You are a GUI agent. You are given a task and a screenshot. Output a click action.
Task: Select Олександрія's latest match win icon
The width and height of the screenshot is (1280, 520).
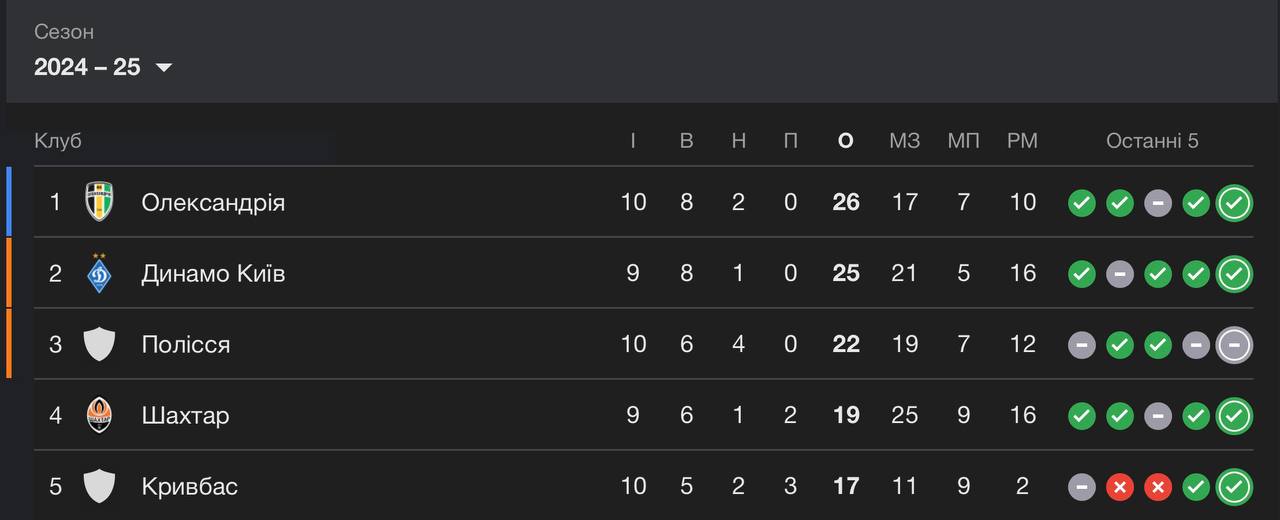(1234, 203)
